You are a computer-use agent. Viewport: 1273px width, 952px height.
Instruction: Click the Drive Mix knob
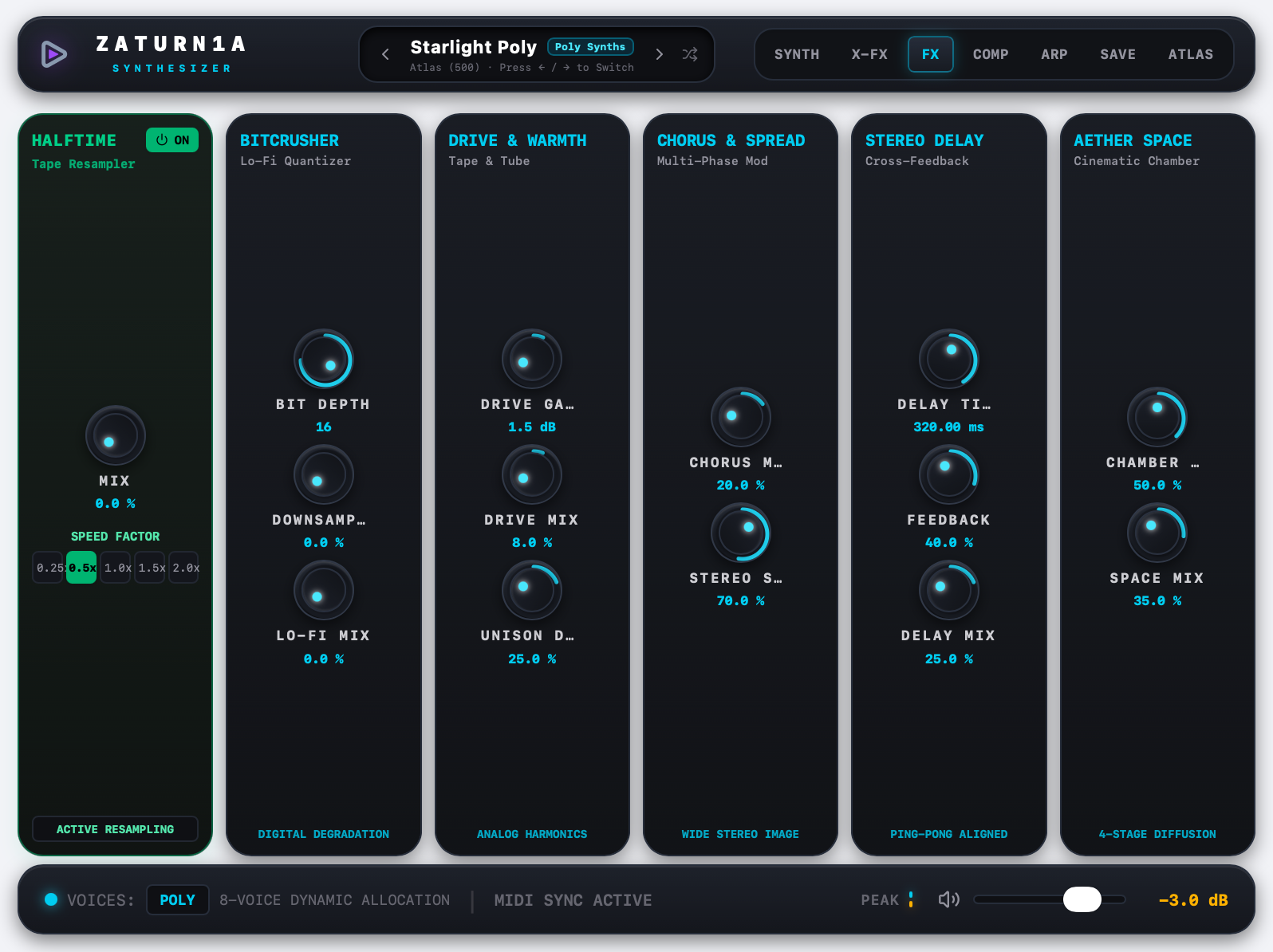[532, 474]
